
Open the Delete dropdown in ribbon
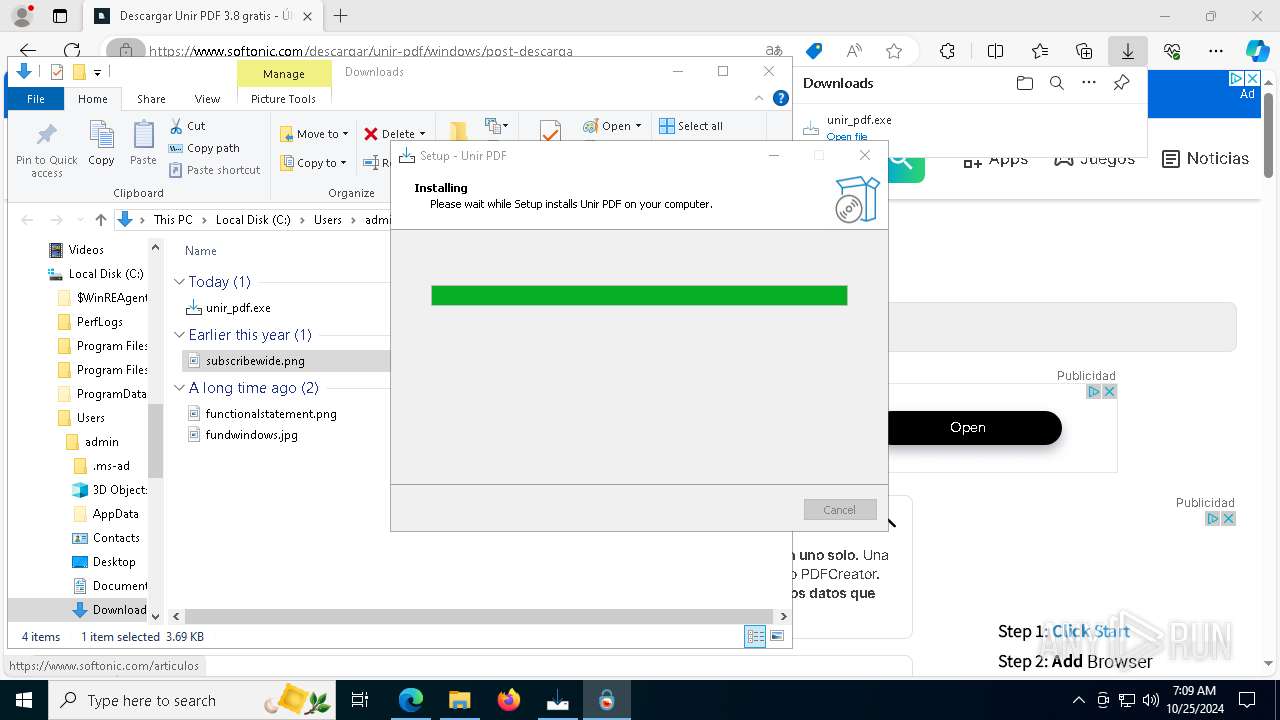[394, 134]
